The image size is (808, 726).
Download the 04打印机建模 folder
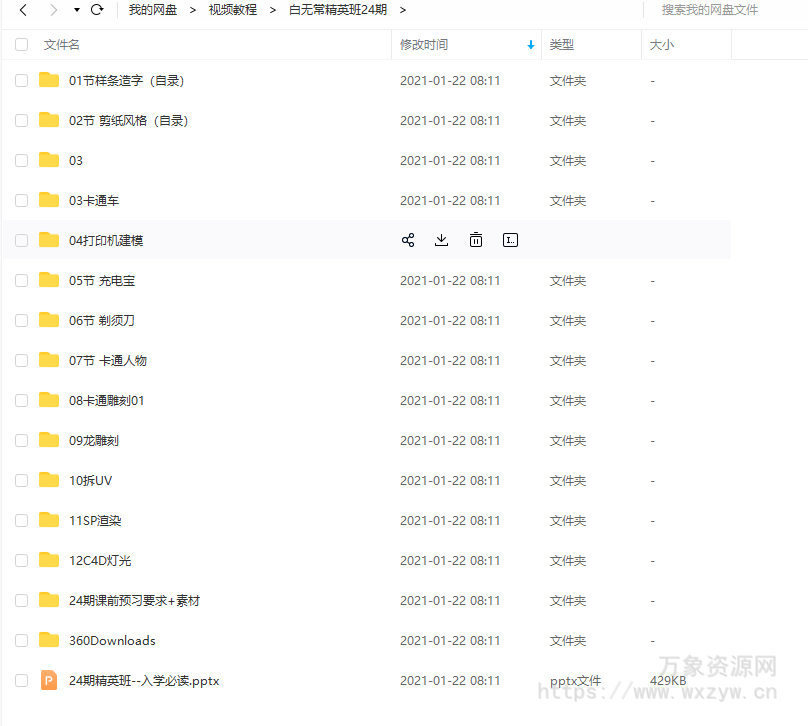(441, 240)
